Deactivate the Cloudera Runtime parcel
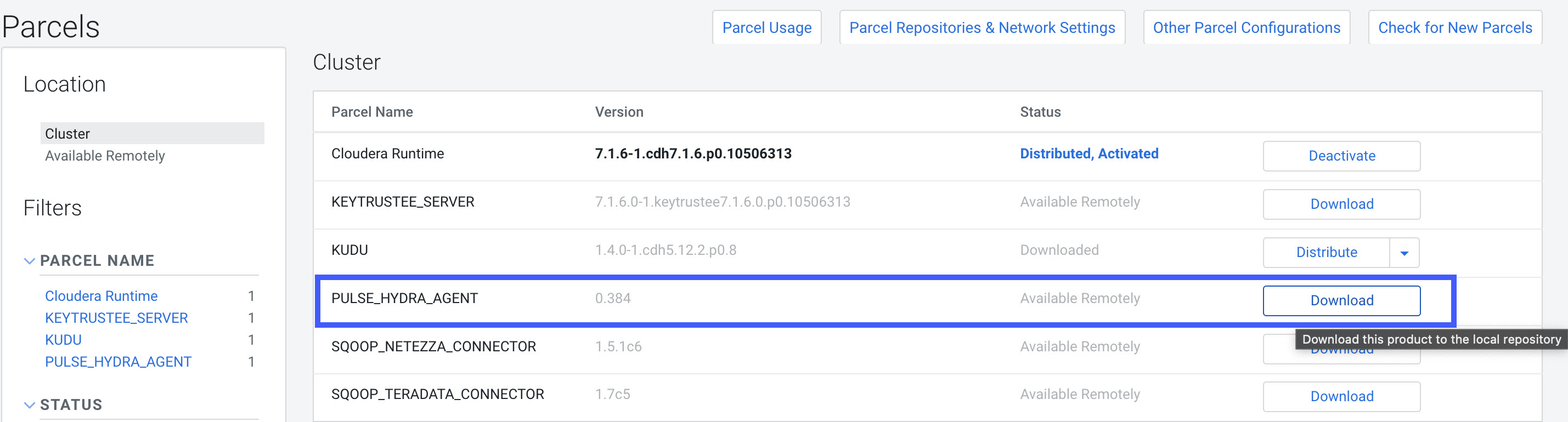Screen dimensions: 1568x422 click(1341, 156)
